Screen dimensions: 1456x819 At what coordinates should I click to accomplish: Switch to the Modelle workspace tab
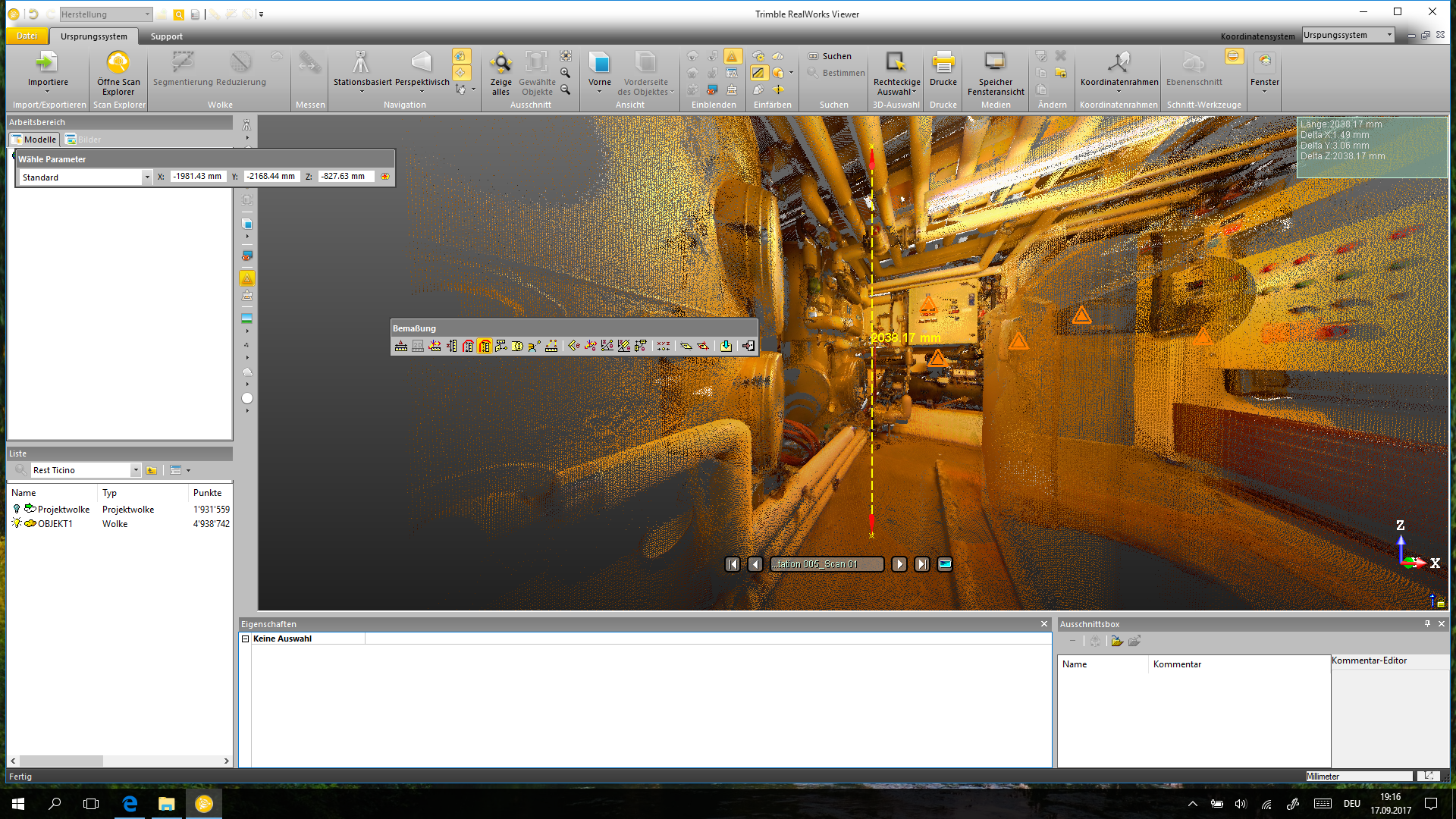tap(34, 140)
